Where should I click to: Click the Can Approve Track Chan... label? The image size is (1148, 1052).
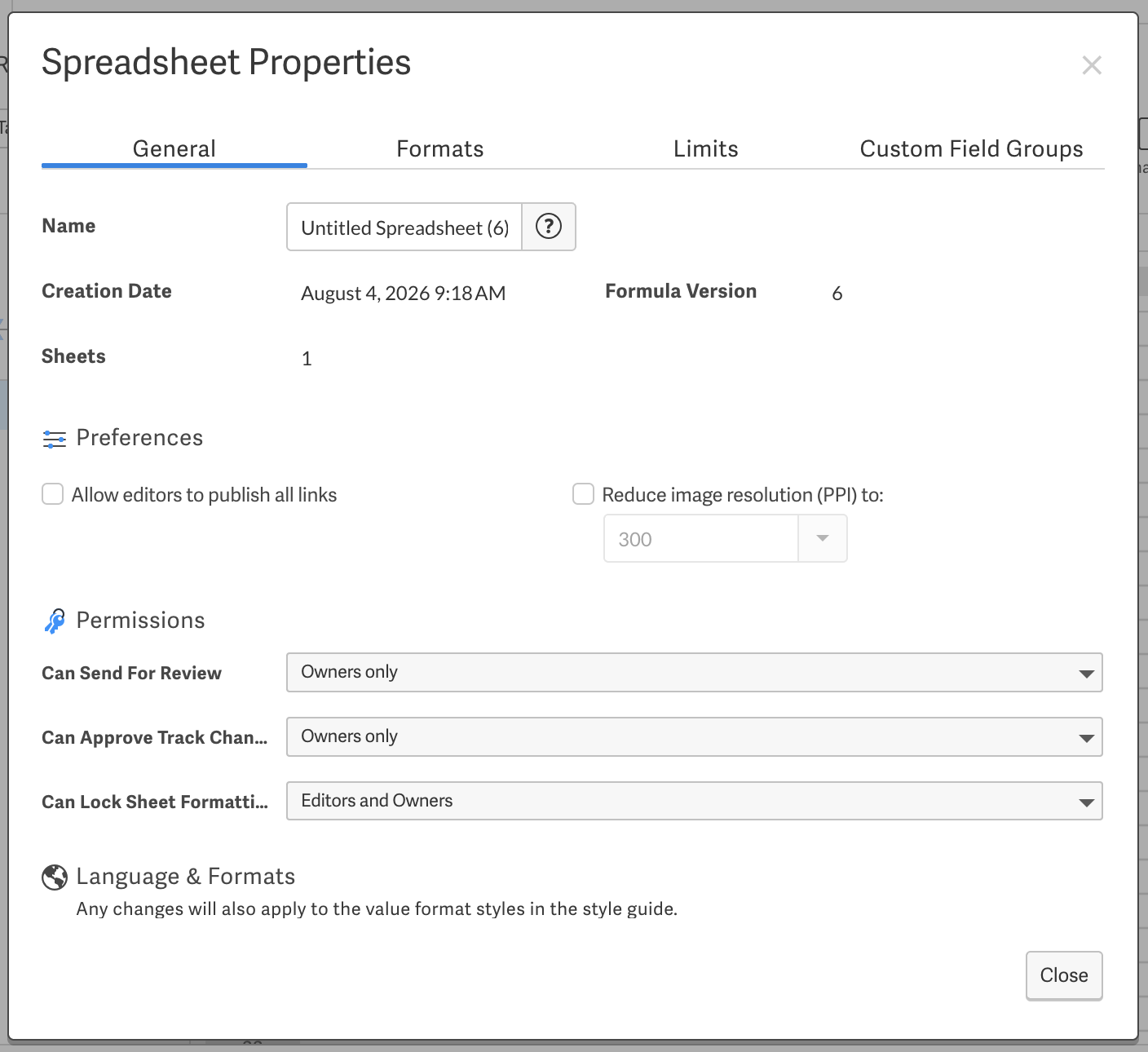click(x=155, y=737)
